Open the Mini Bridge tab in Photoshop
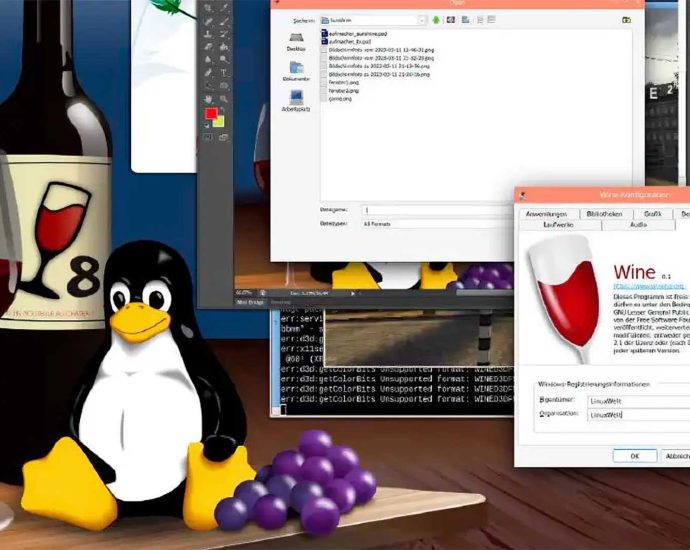Image resolution: width=690 pixels, height=550 pixels. (250, 303)
